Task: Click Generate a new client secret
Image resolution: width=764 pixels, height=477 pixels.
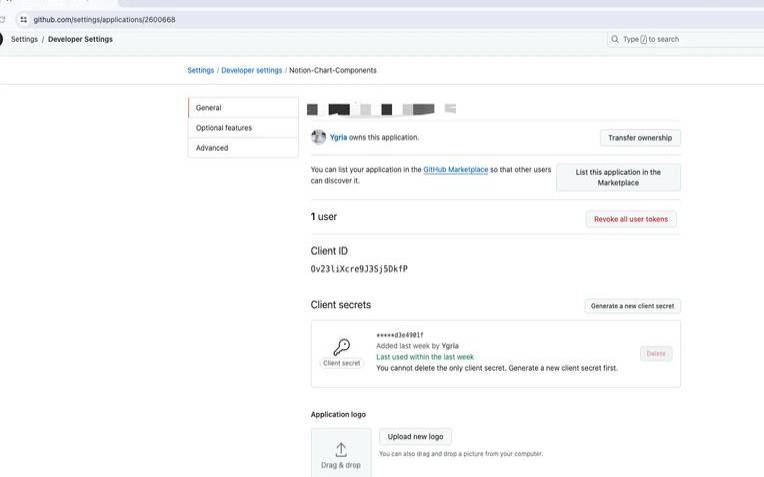Action: (x=632, y=306)
